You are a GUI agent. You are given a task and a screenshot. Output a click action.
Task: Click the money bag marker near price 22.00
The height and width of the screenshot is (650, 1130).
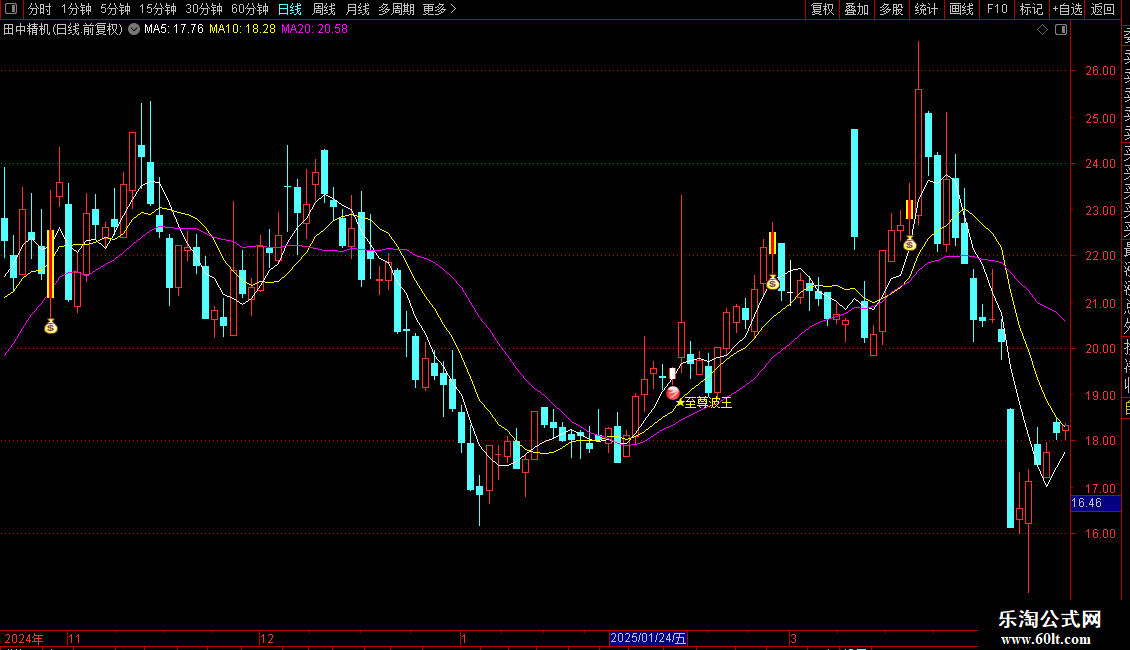(x=909, y=244)
